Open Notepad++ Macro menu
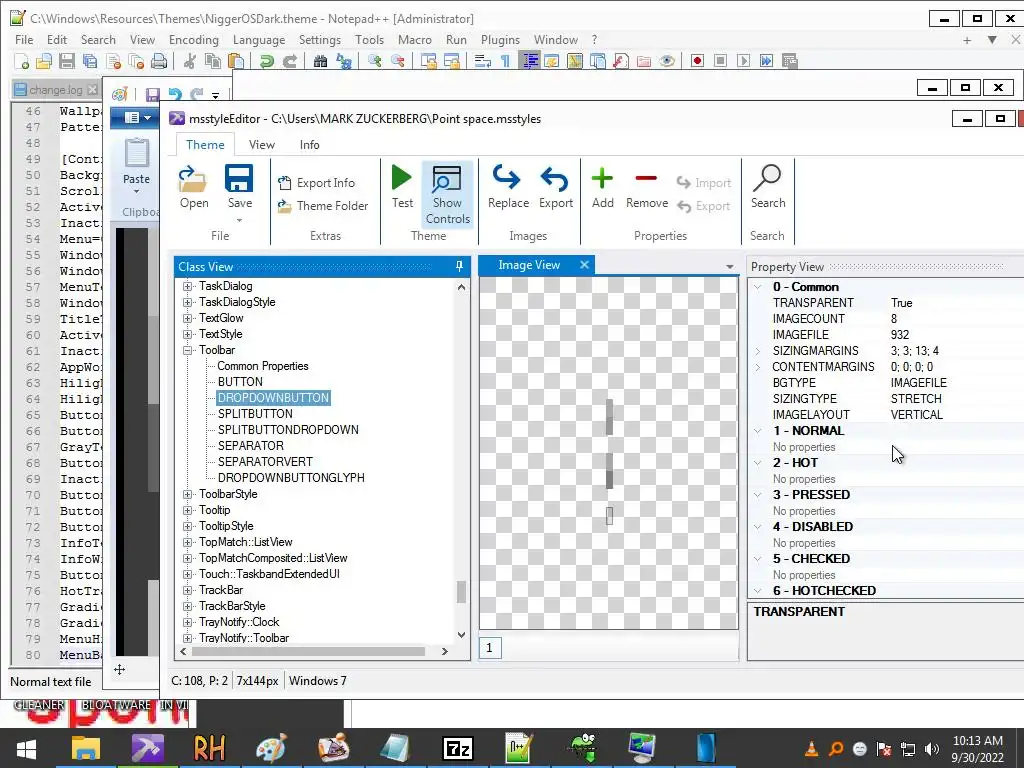 pyautogui.click(x=415, y=40)
